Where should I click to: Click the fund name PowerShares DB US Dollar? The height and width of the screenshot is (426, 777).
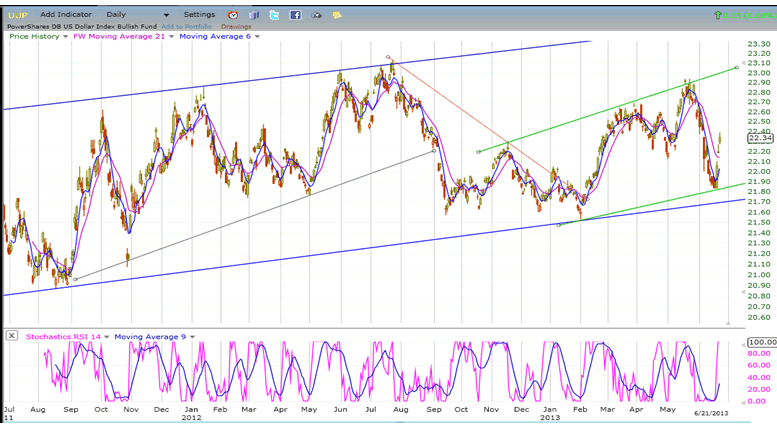click(x=82, y=26)
